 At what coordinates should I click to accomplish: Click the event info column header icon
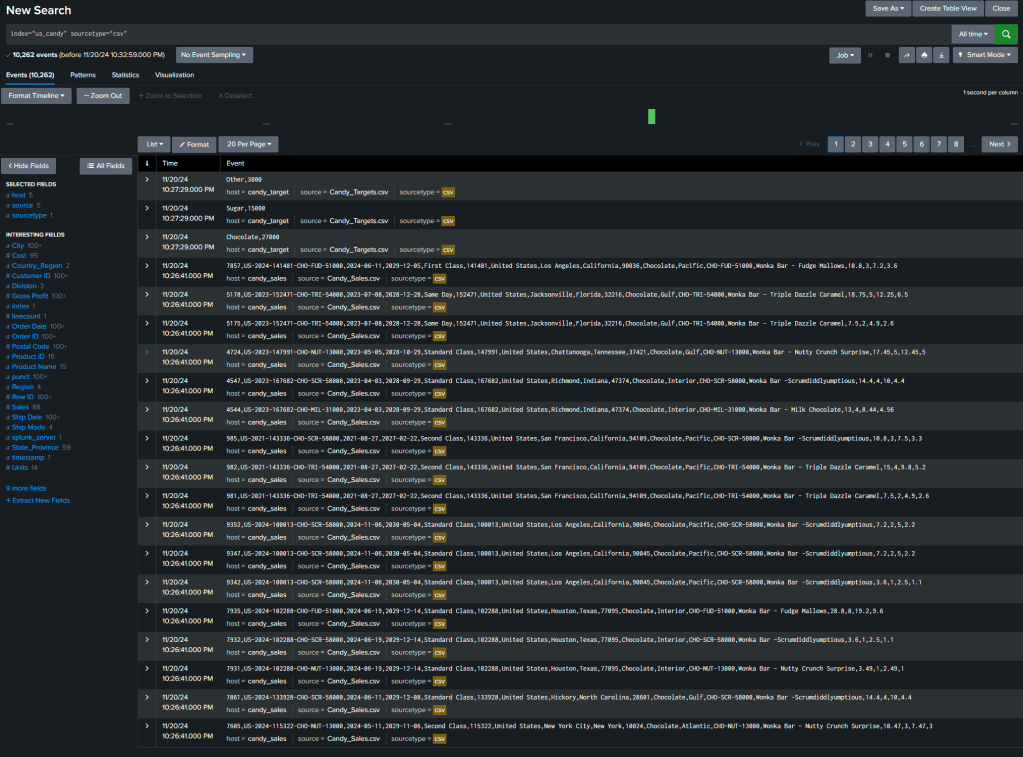point(147,162)
